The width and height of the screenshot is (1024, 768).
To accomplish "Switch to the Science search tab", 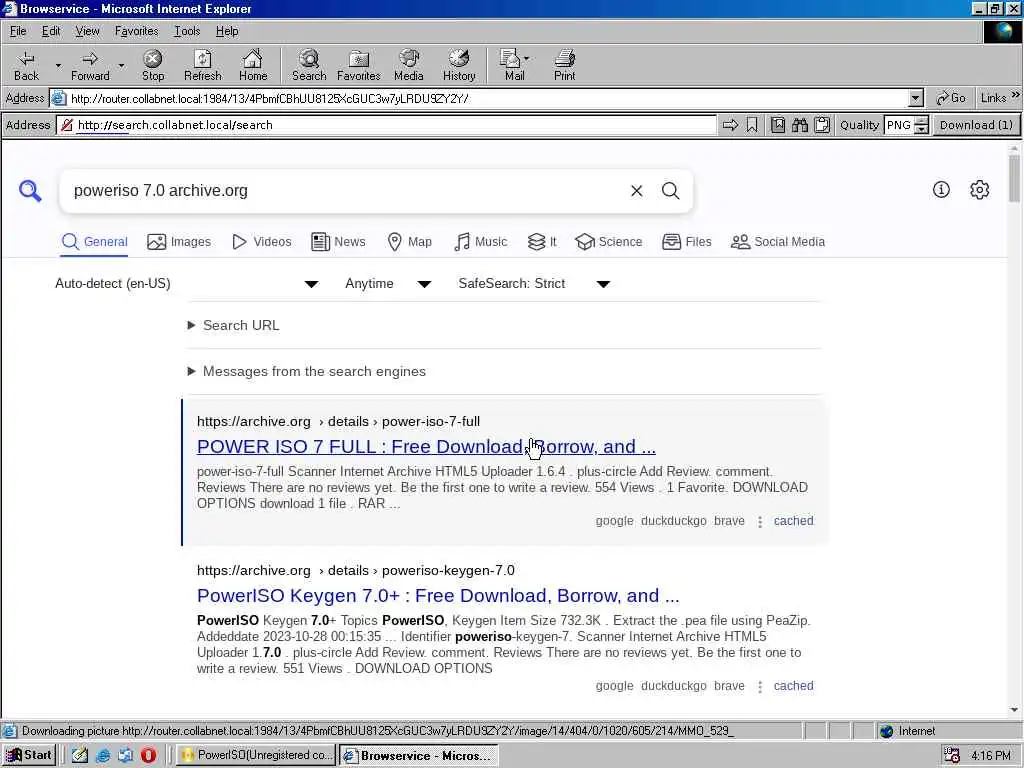I will pyautogui.click(x=609, y=242).
